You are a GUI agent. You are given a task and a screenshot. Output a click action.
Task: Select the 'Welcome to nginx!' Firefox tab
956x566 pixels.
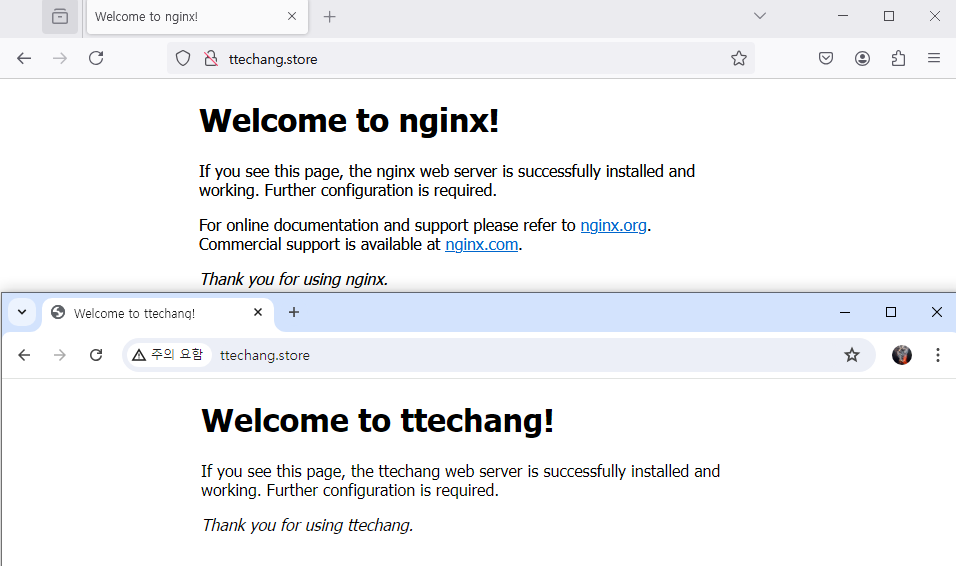point(198,16)
